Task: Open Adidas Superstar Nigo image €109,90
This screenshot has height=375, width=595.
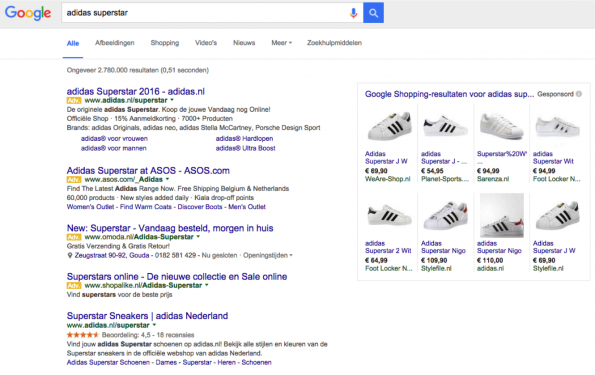Action: pyautogui.click(x=445, y=216)
